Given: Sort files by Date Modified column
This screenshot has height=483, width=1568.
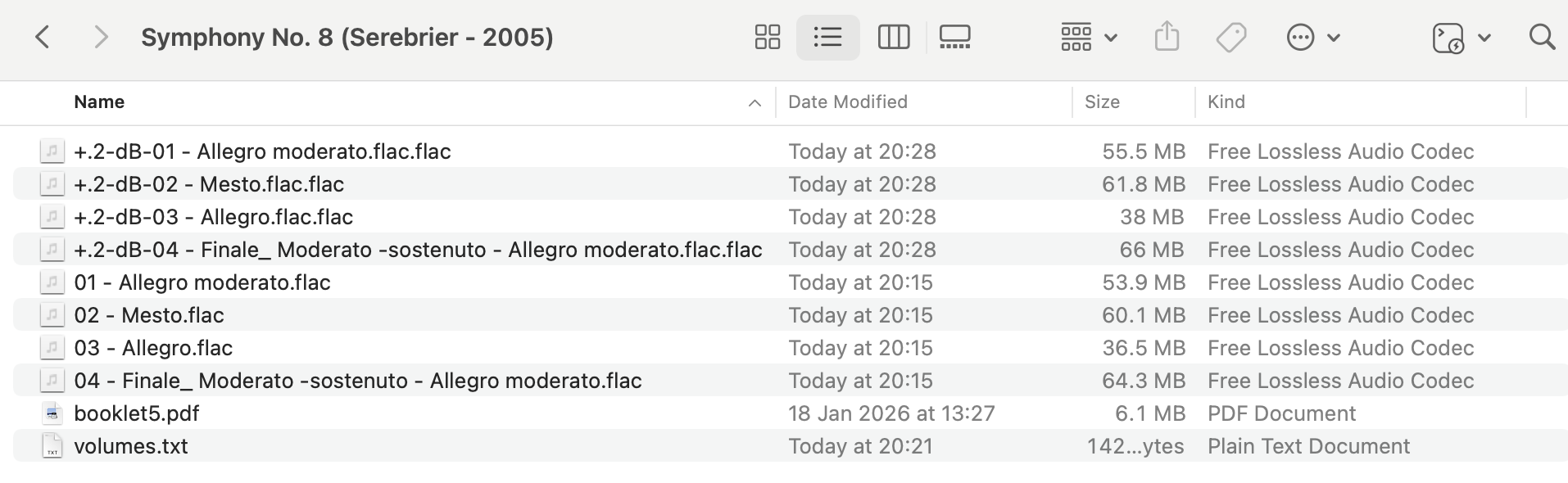Looking at the screenshot, I should click(847, 102).
